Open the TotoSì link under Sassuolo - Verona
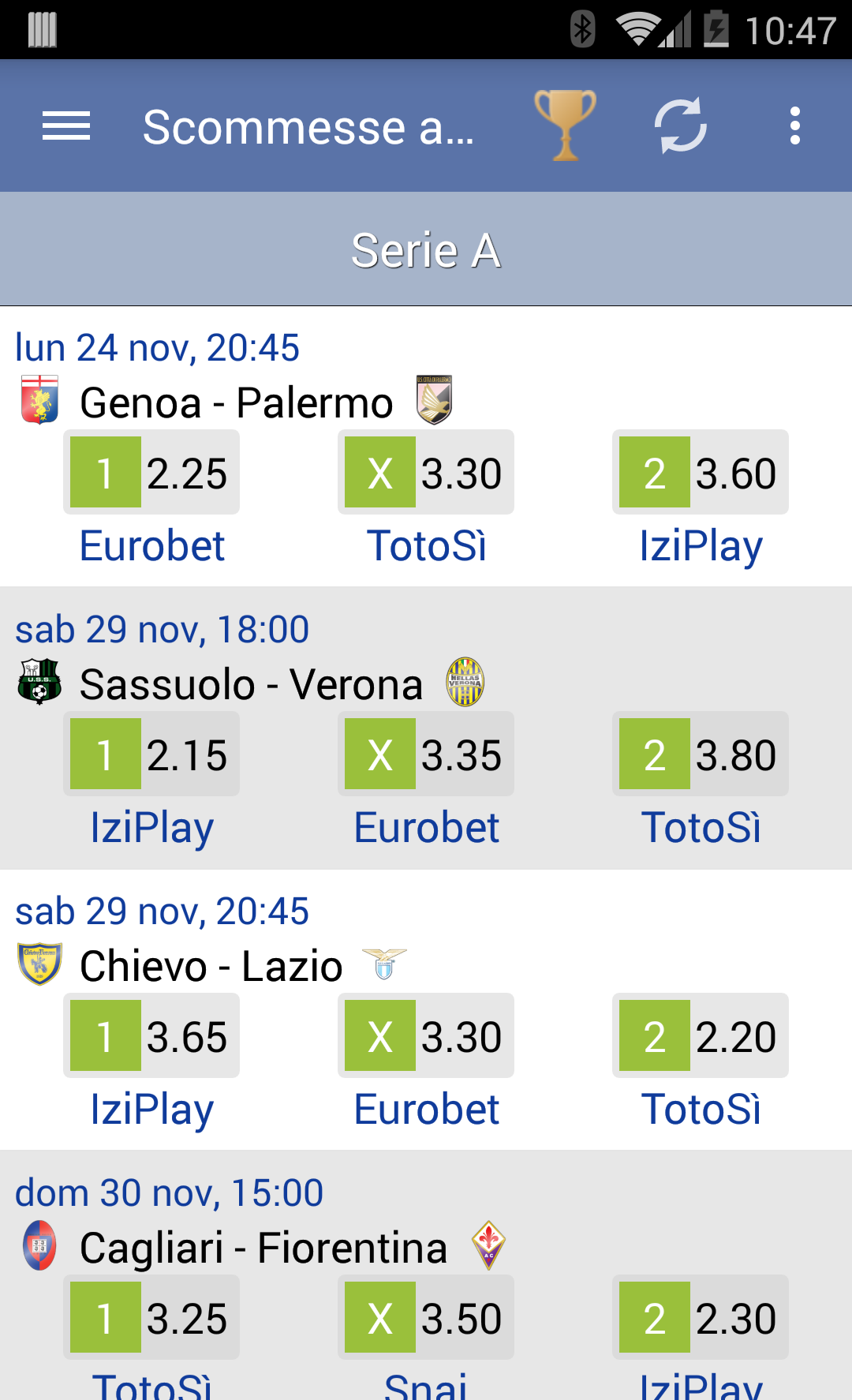Image resolution: width=852 pixels, height=1400 pixels. pos(701,828)
